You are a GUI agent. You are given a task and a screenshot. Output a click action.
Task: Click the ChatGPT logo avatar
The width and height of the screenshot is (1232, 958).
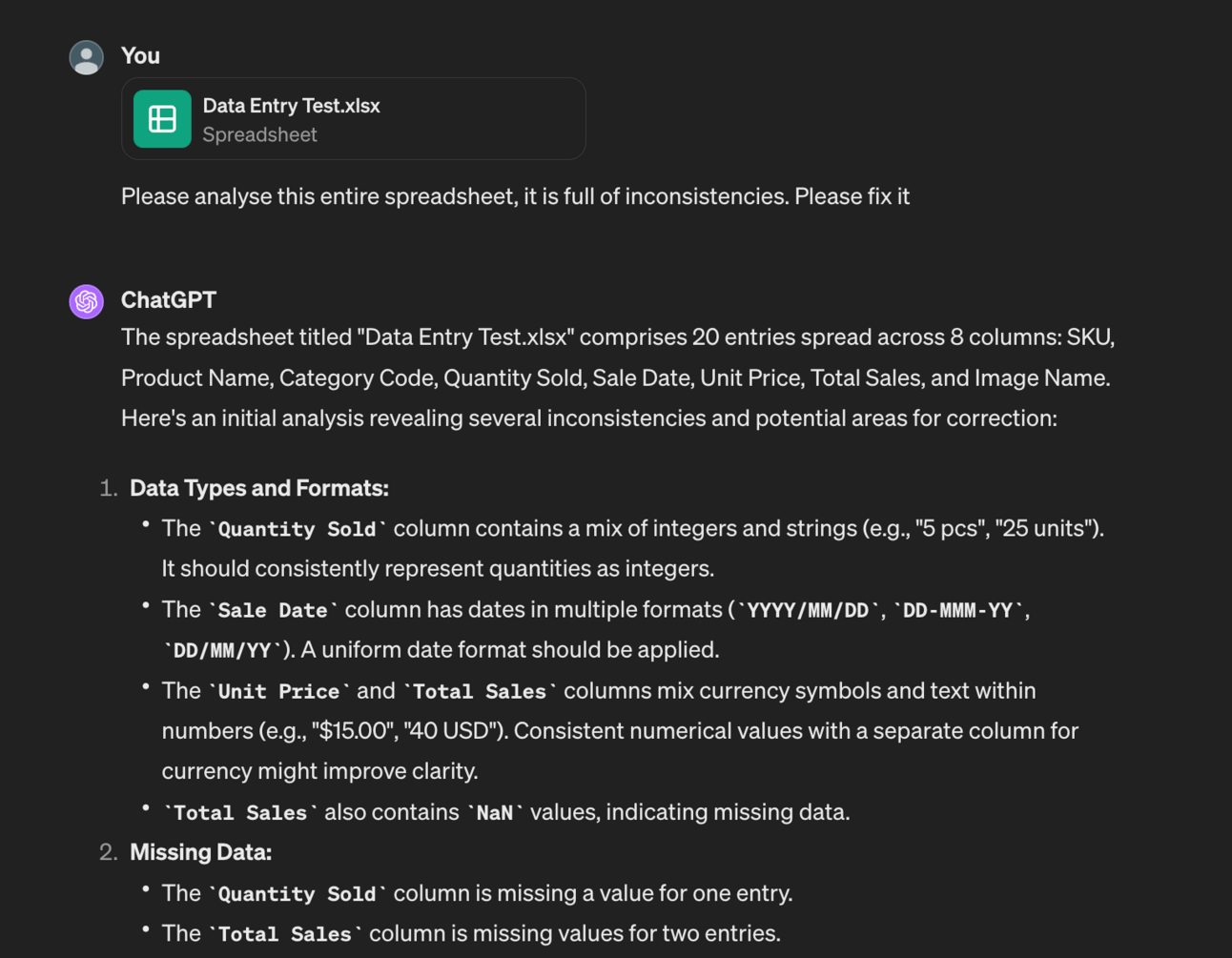coord(86,301)
